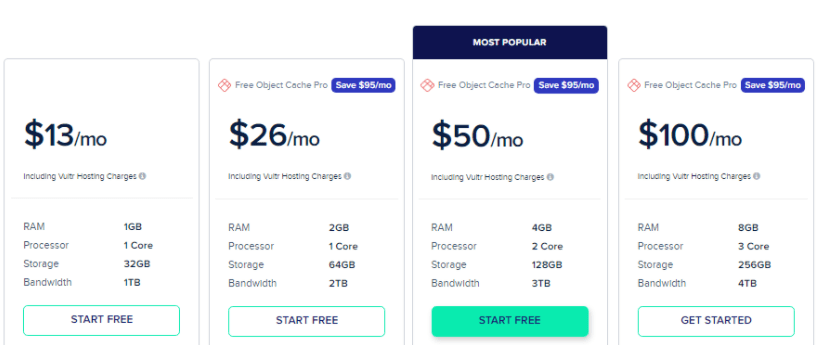The height and width of the screenshot is (363, 819).
Task: Click the $100/mo price heading
Action: (689, 135)
